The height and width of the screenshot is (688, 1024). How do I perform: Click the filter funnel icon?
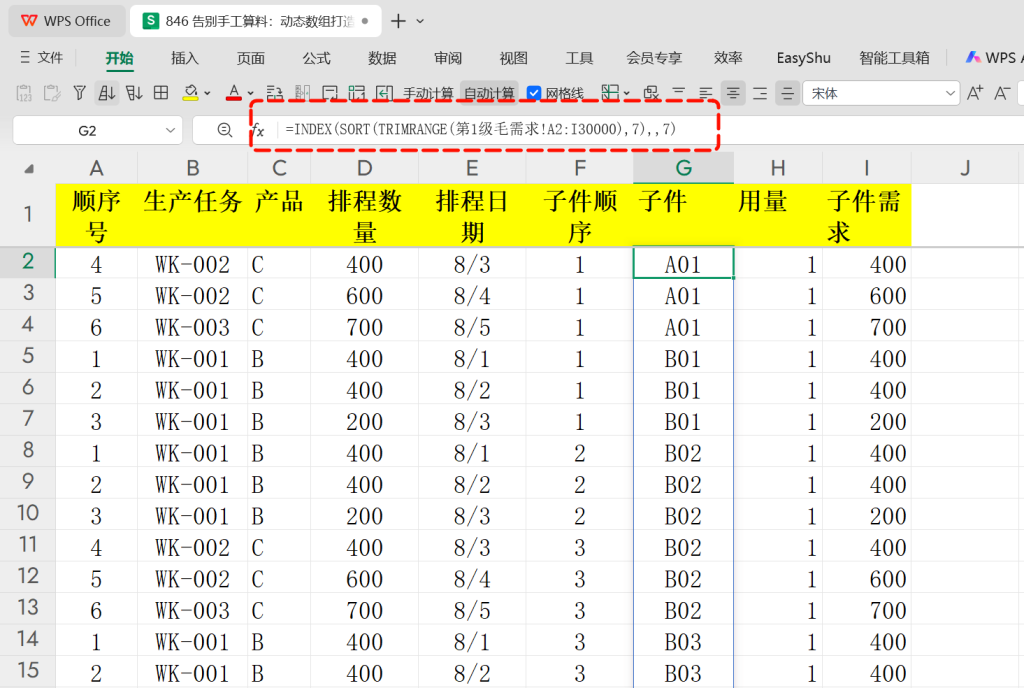(x=79, y=93)
